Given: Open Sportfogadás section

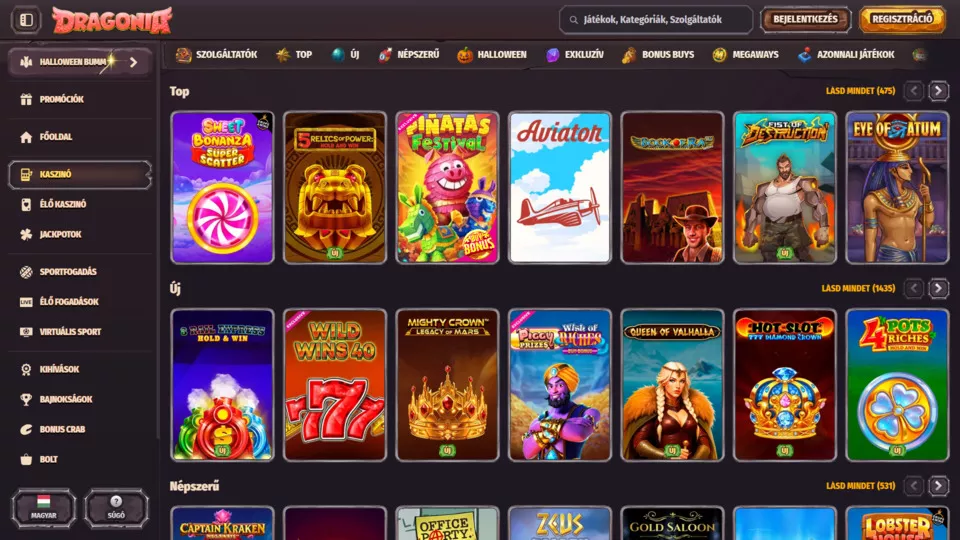Looking at the screenshot, I should click(x=67, y=272).
